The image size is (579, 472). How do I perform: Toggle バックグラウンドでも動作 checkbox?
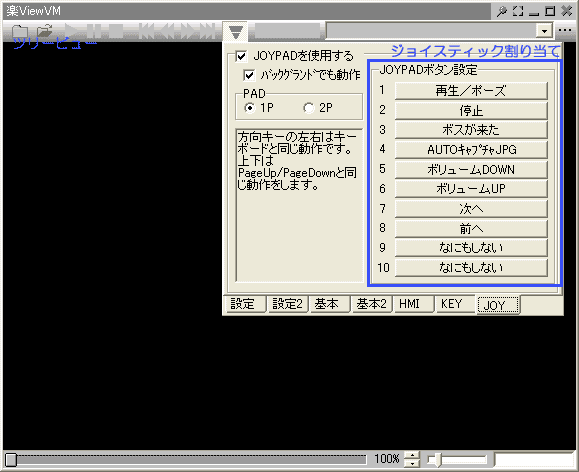[x=249, y=75]
